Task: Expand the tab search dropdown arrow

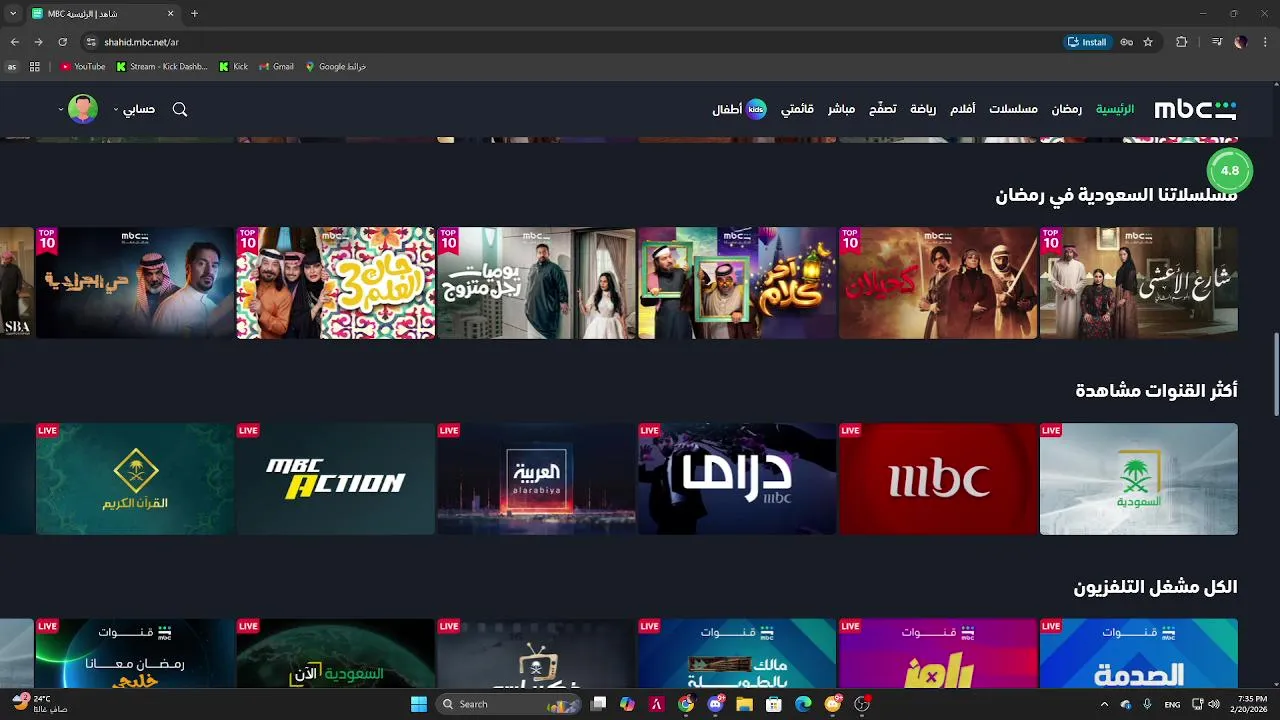Action: pyautogui.click(x=12, y=14)
